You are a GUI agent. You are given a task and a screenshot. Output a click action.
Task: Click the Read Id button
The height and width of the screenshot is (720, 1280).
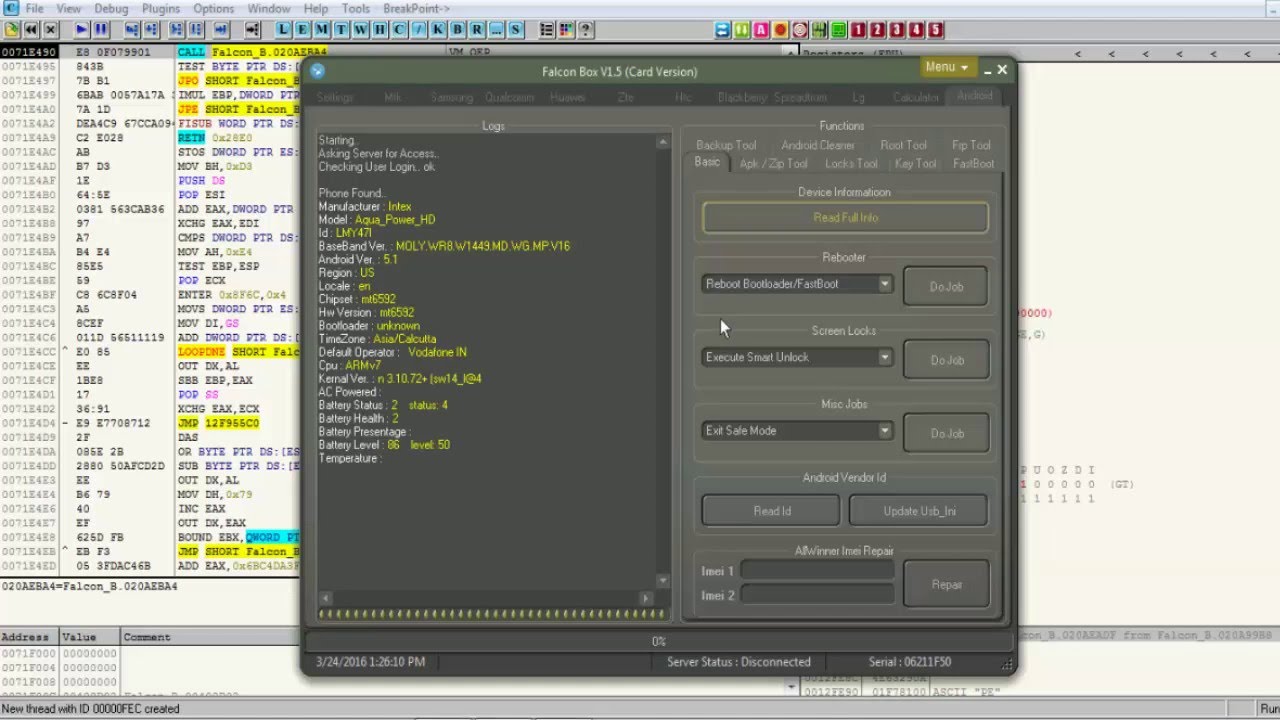tap(771, 511)
